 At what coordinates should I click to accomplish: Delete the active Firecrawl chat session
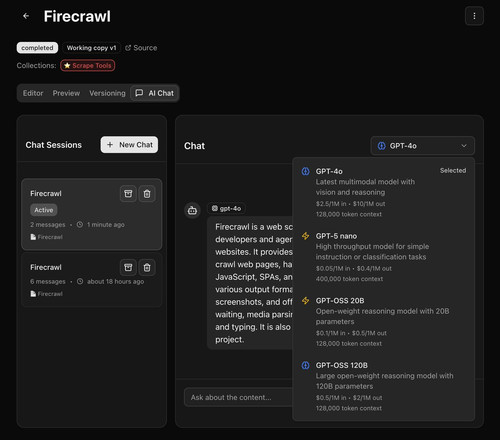[147, 194]
